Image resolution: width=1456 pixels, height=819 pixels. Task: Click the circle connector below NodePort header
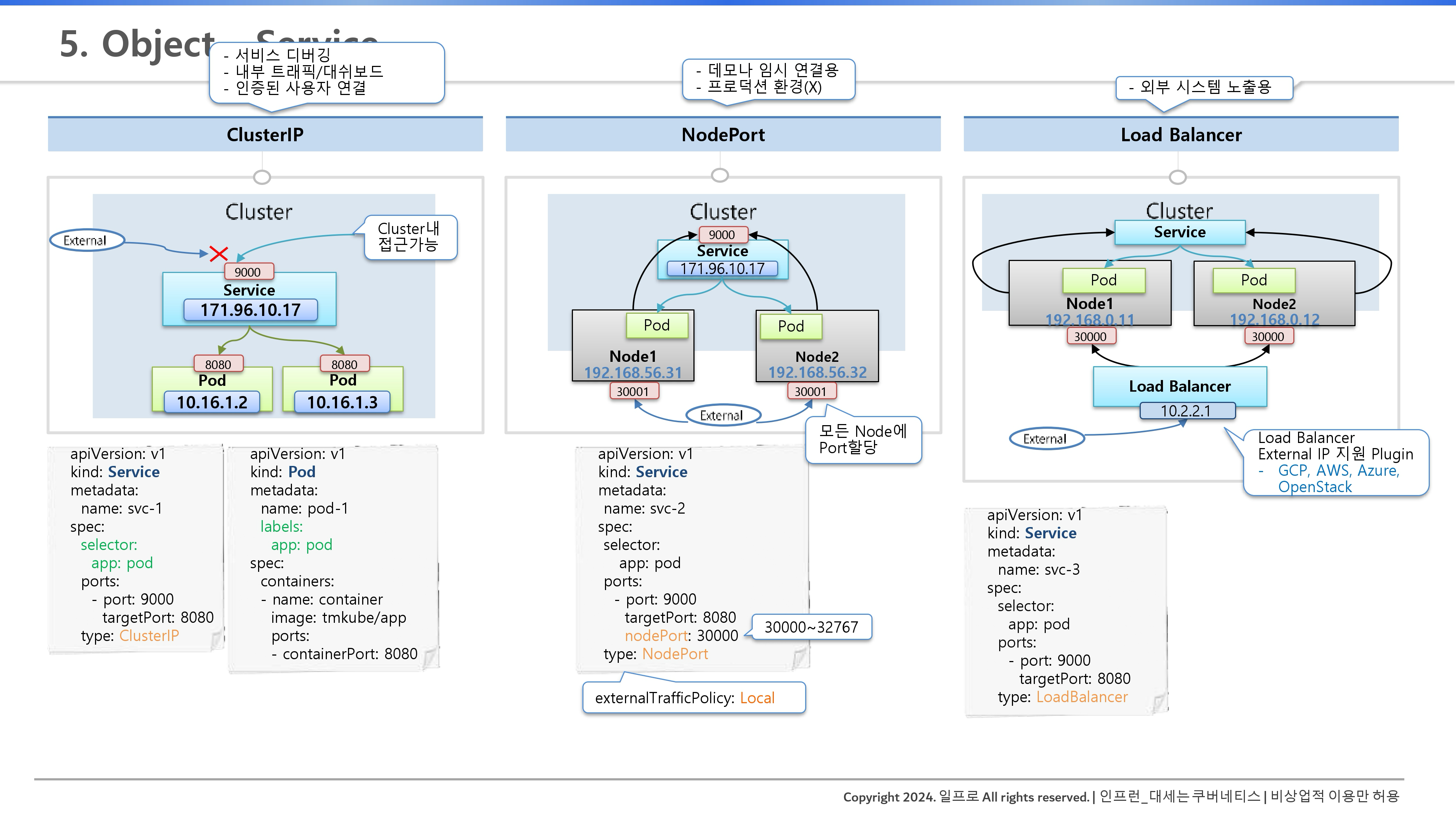[x=720, y=175]
